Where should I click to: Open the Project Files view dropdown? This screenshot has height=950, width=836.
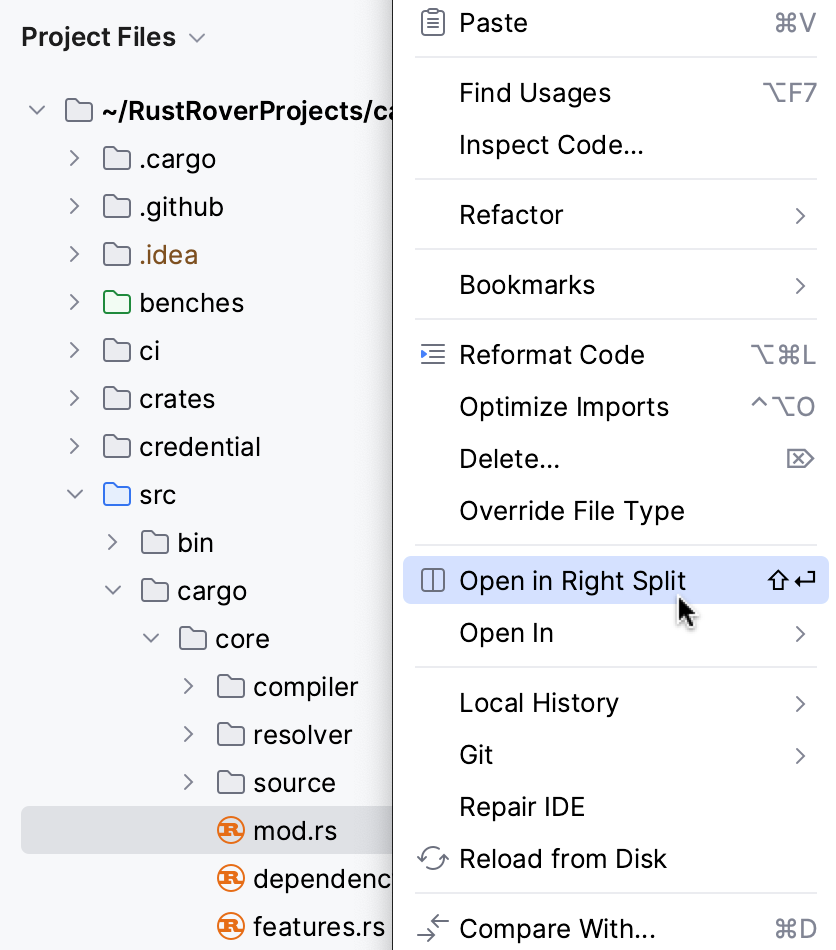pos(197,38)
